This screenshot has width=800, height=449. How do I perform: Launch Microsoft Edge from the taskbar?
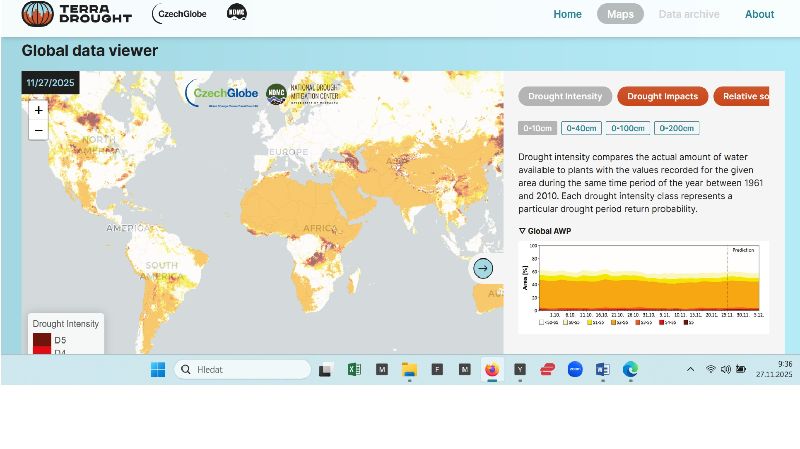[x=630, y=369]
